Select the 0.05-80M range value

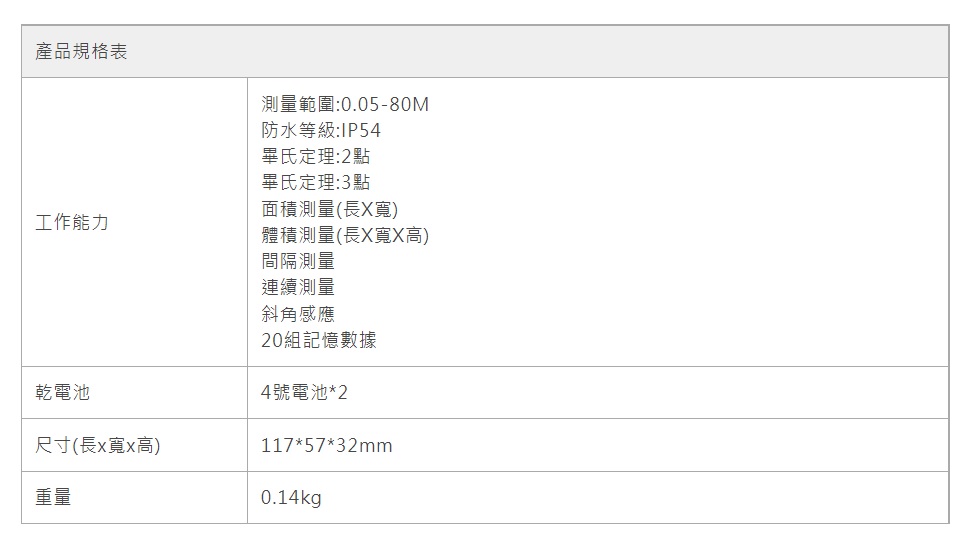coord(385,104)
